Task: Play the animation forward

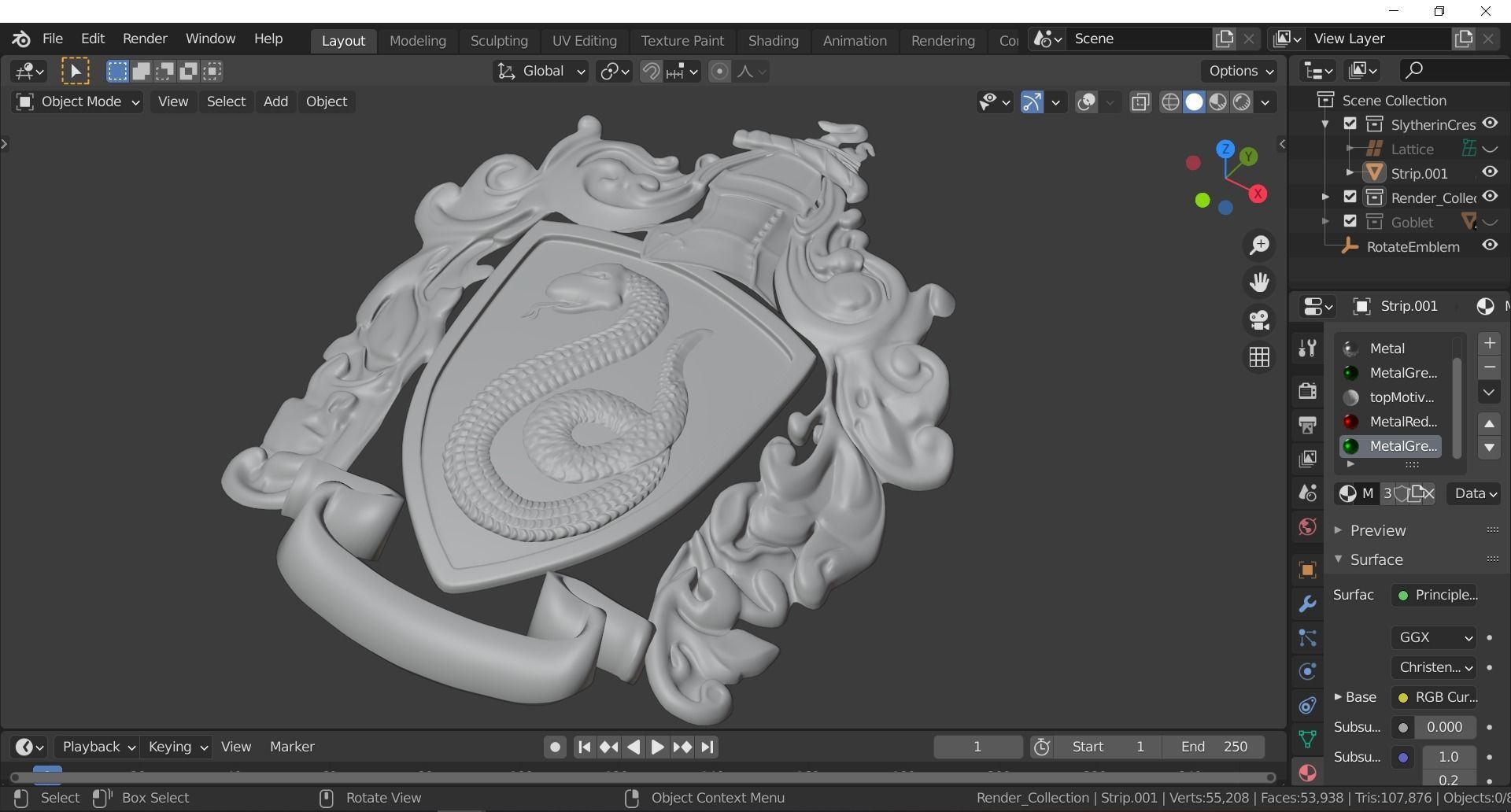Action: (657, 747)
